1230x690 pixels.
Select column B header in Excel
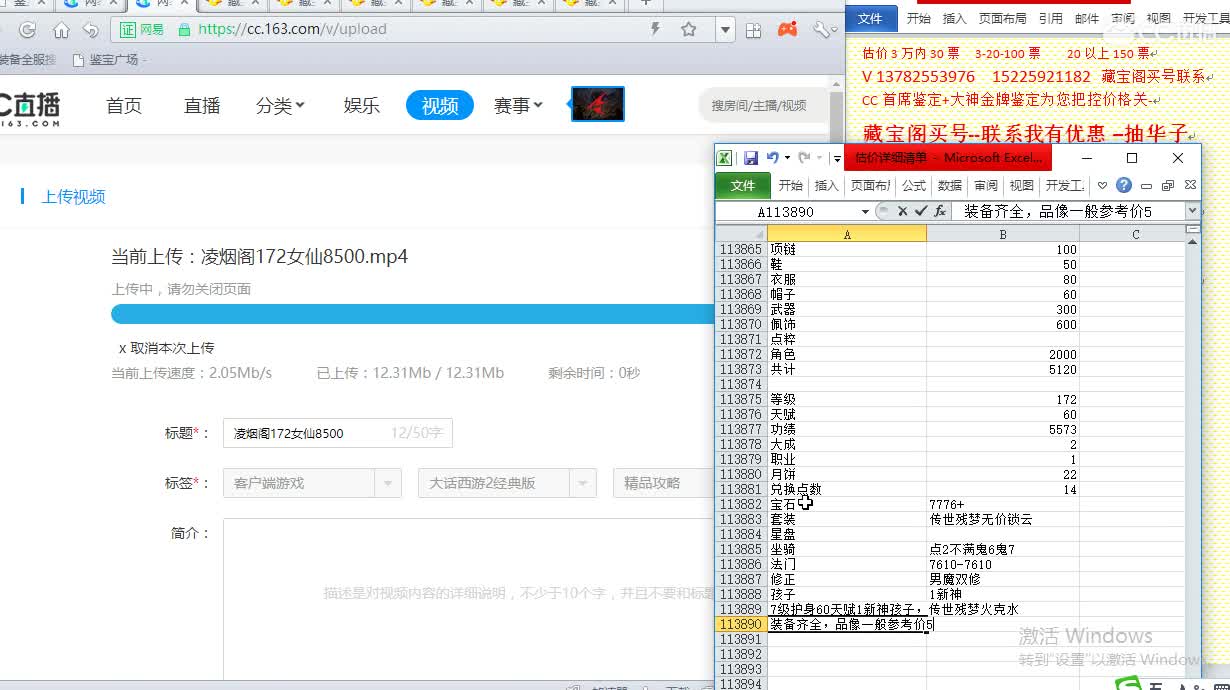1003,234
